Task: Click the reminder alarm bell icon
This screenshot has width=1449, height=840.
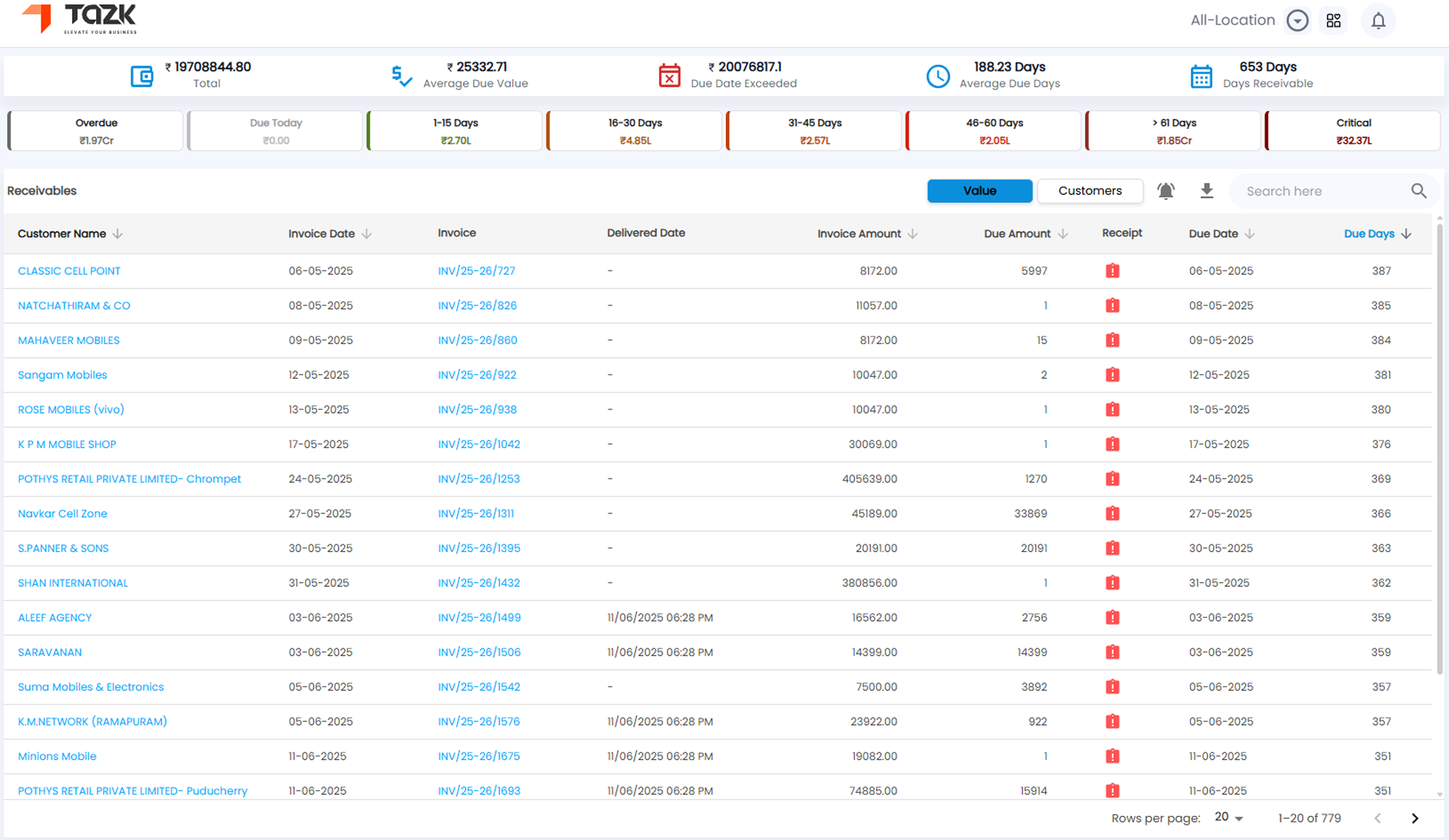Action: pyautogui.click(x=1166, y=191)
